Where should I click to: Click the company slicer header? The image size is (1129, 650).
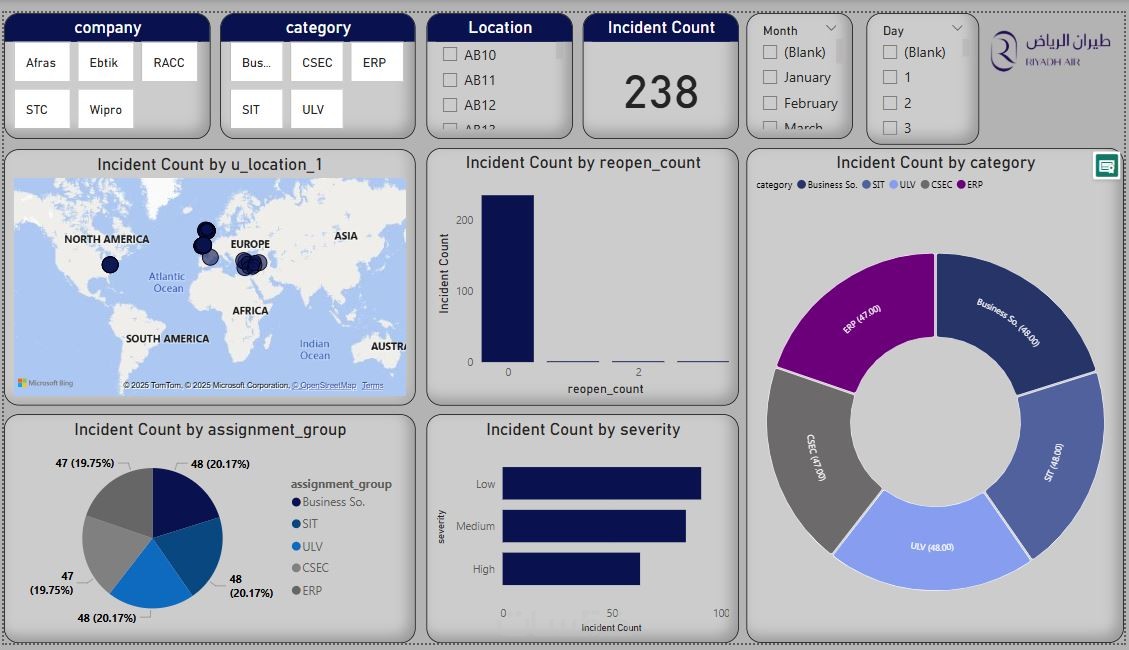pos(107,27)
